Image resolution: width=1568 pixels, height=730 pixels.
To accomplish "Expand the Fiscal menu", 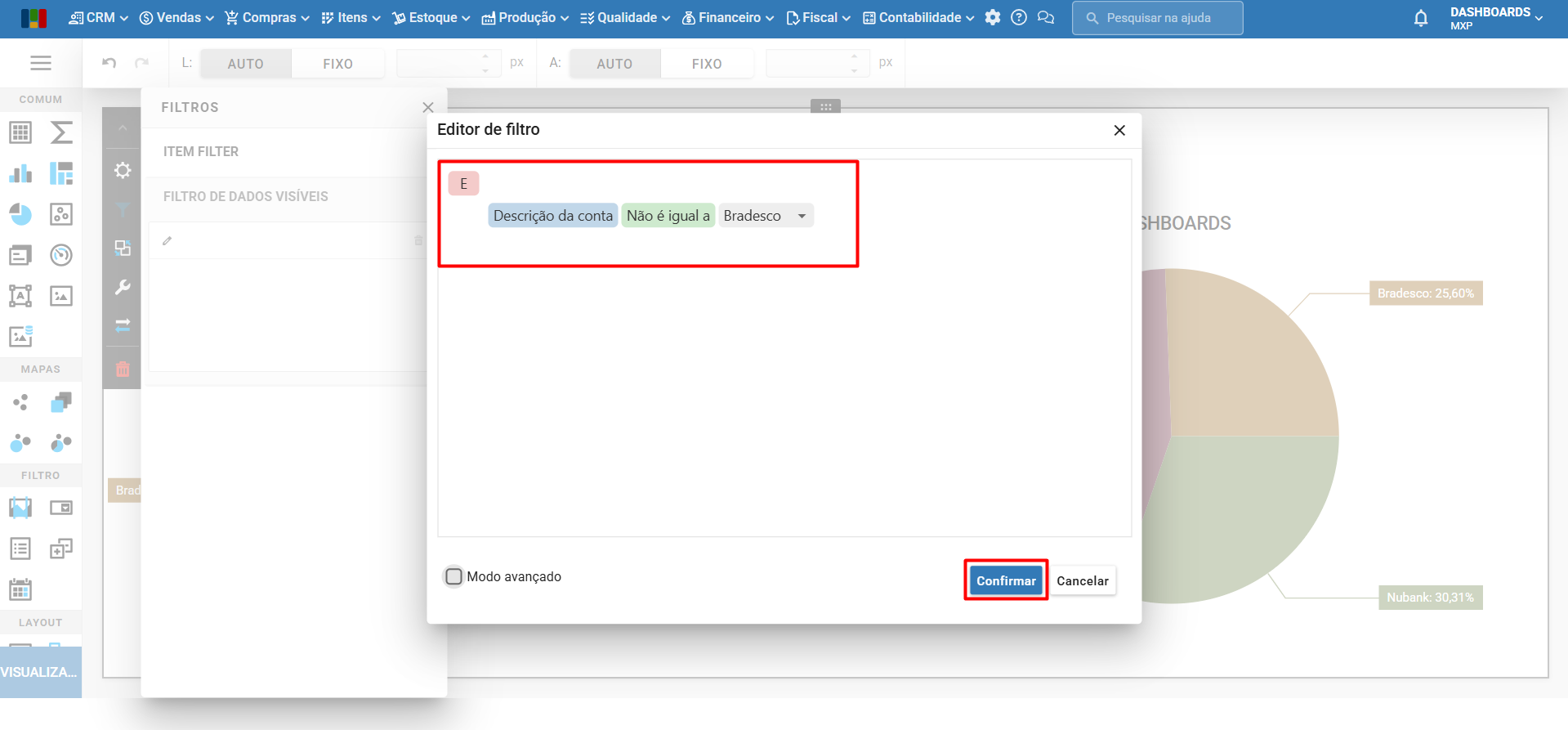I will point(818,18).
